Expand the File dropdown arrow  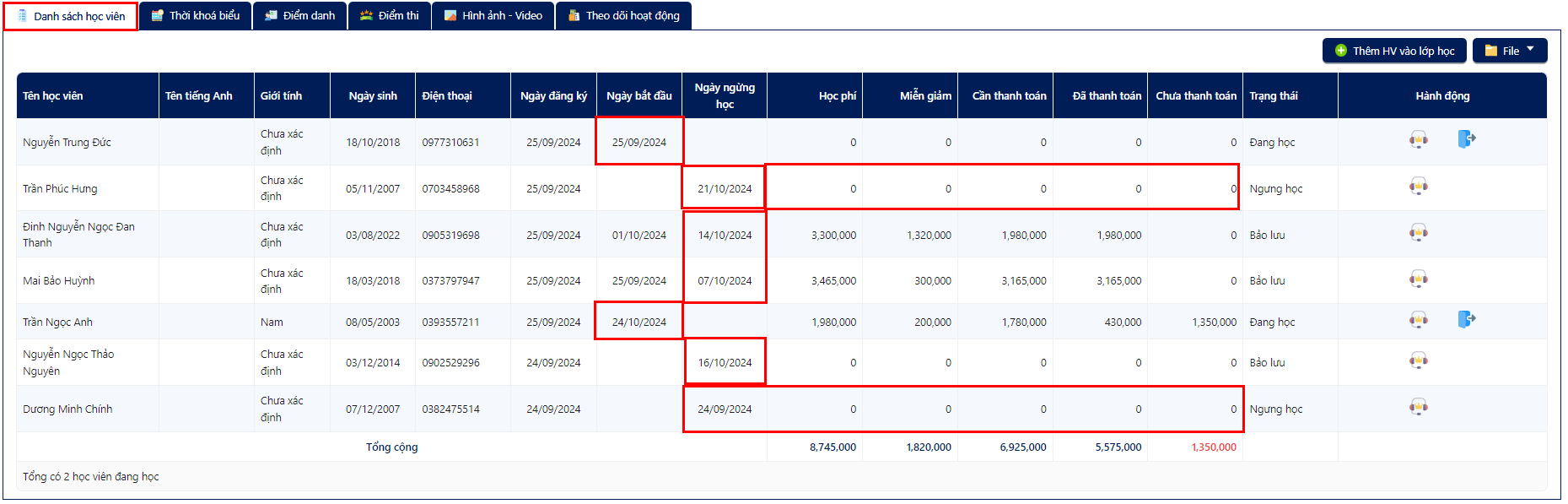coord(1530,49)
